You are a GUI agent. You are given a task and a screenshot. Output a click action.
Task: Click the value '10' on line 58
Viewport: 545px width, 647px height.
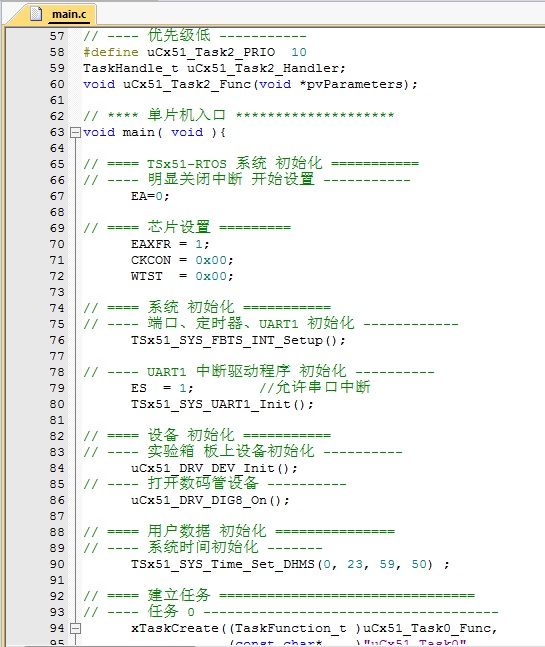[x=299, y=52]
